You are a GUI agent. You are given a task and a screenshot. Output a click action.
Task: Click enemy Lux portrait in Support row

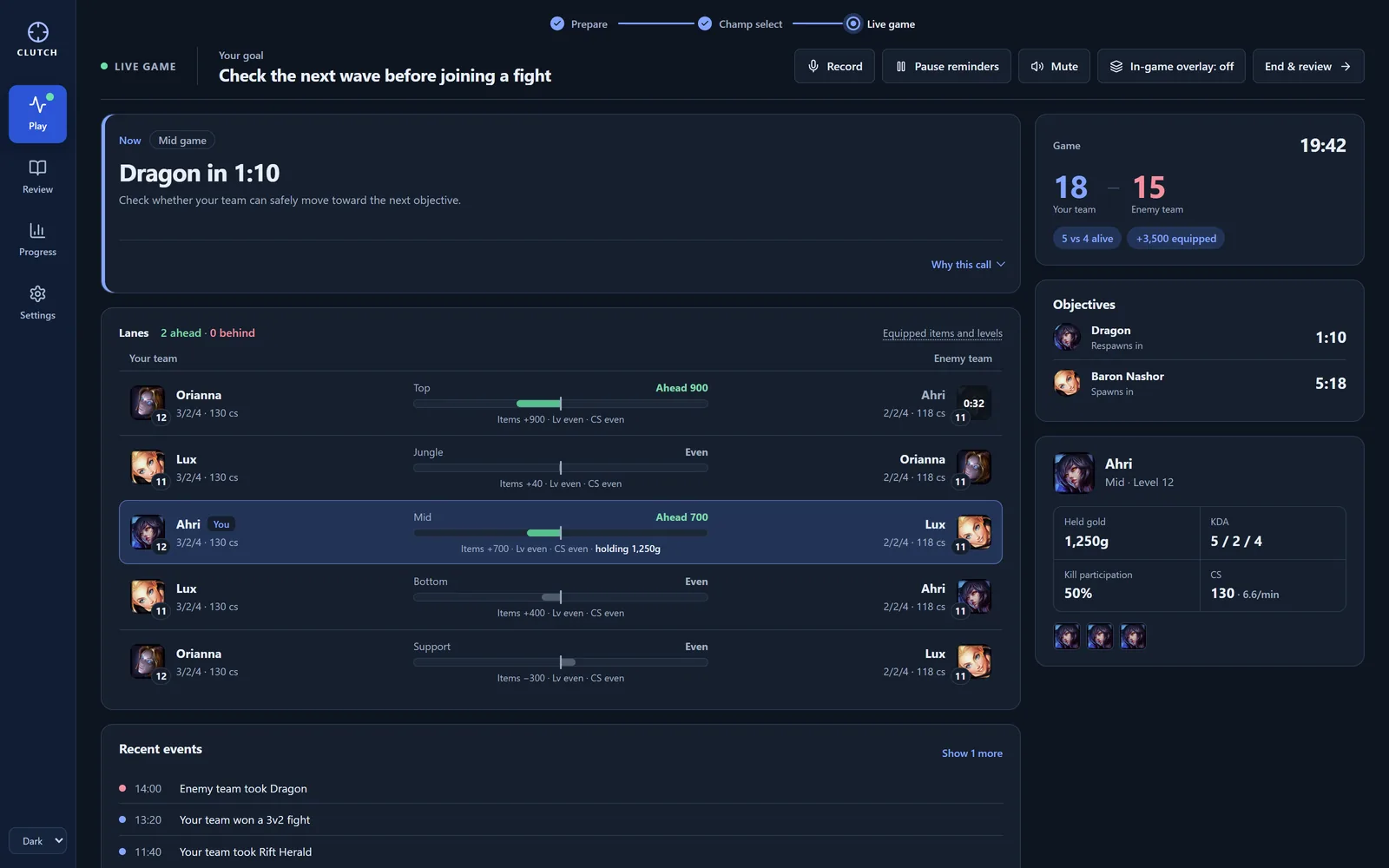tap(974, 661)
